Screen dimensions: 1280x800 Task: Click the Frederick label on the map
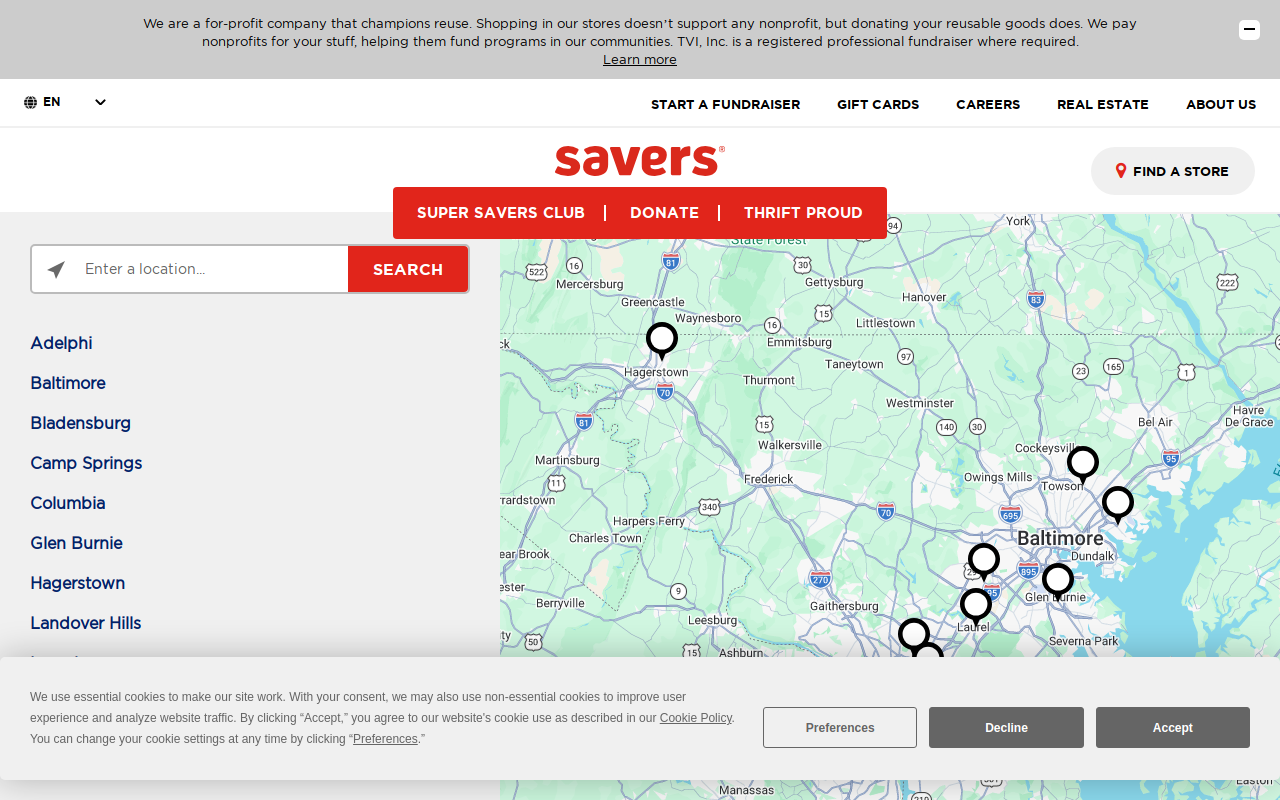tap(768, 479)
